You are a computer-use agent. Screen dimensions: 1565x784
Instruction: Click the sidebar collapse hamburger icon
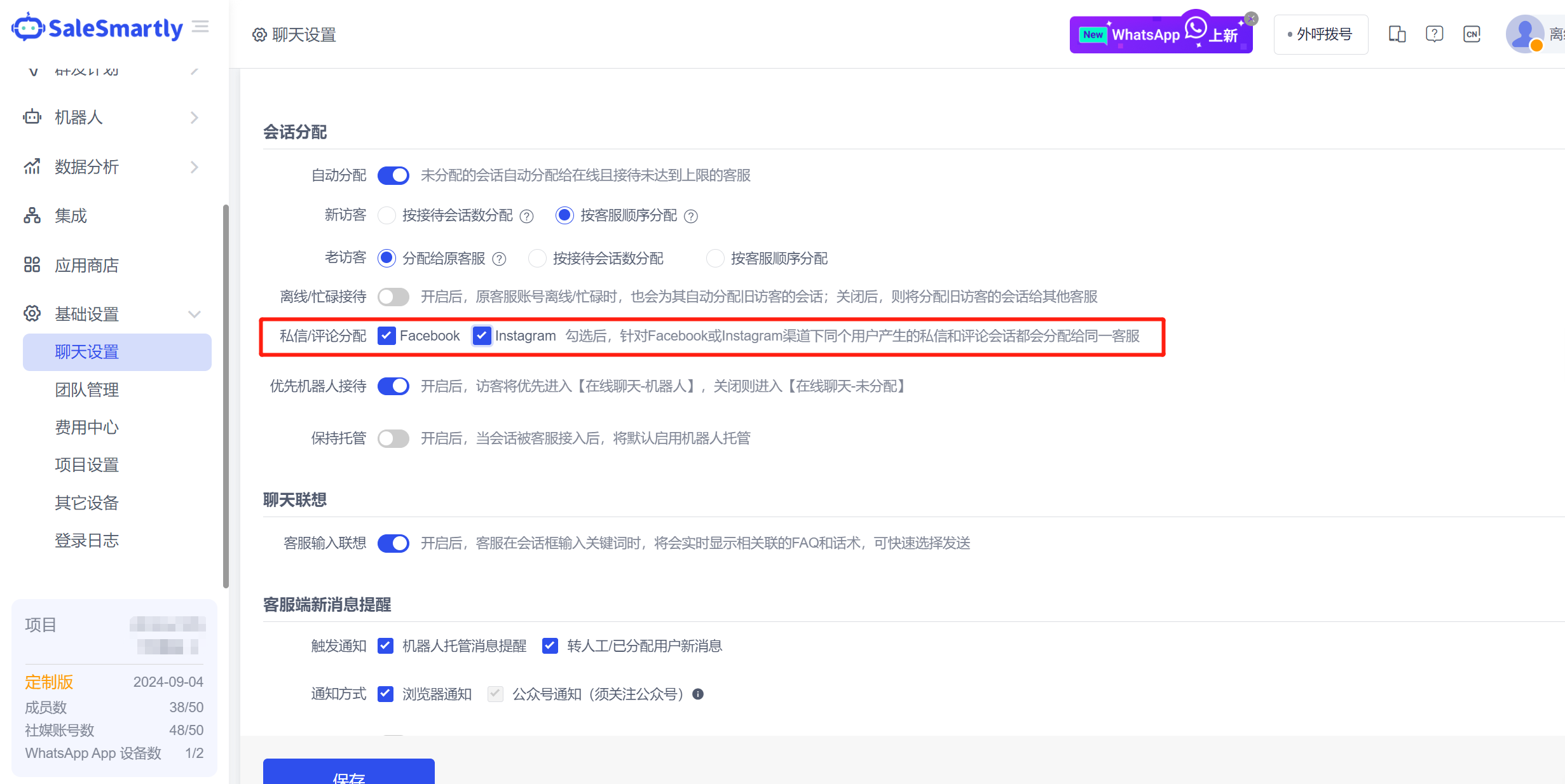[x=200, y=27]
